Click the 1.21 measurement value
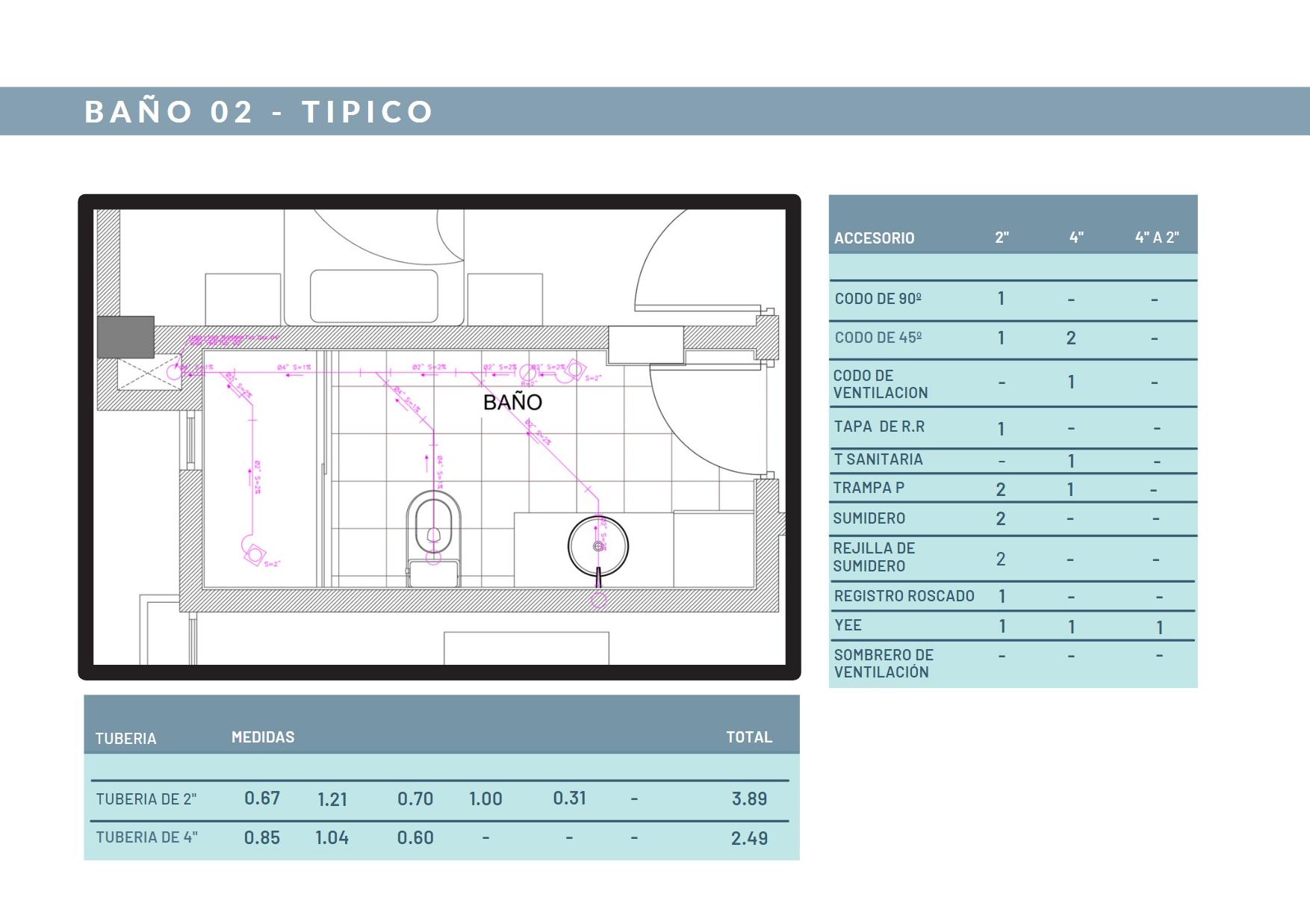Viewport: 1310px width, 924px height. click(x=332, y=800)
